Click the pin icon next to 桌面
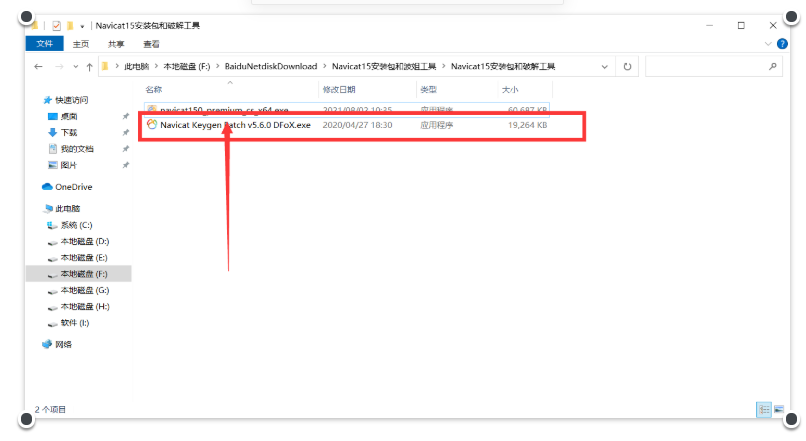The image size is (806, 441). [x=125, y=117]
